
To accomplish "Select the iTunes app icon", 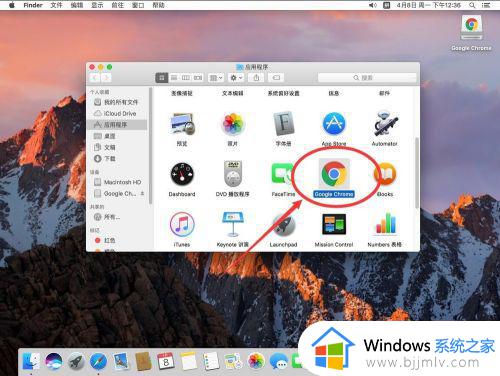I will [x=182, y=224].
